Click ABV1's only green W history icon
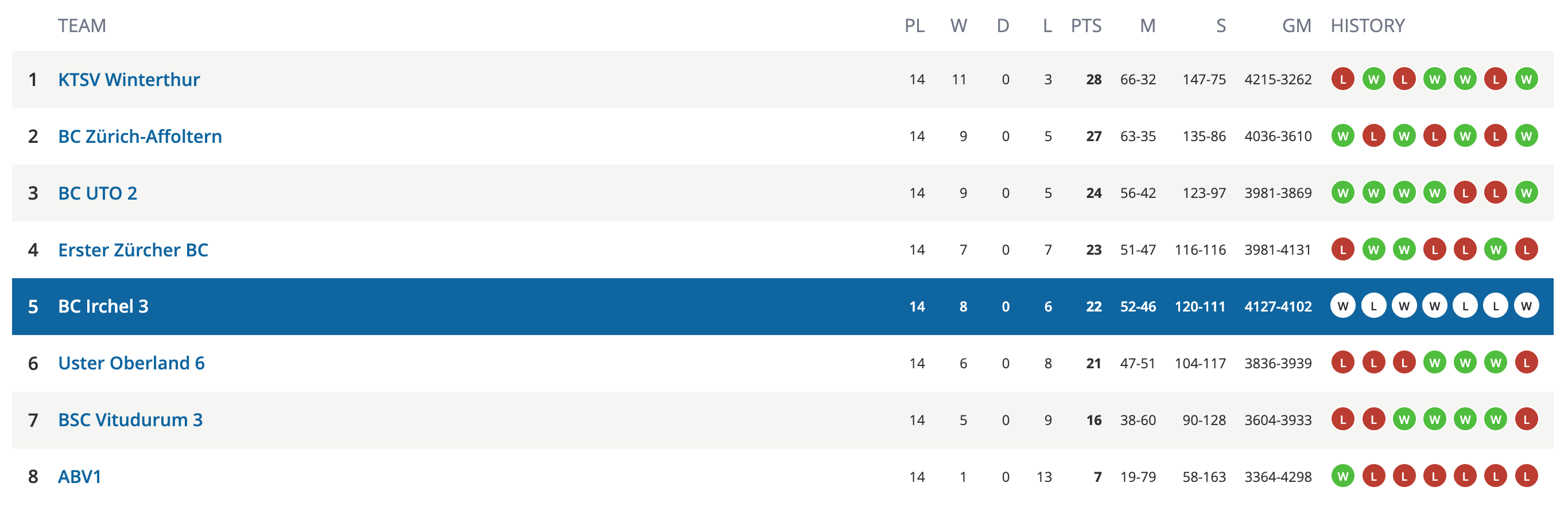 pos(1343,476)
